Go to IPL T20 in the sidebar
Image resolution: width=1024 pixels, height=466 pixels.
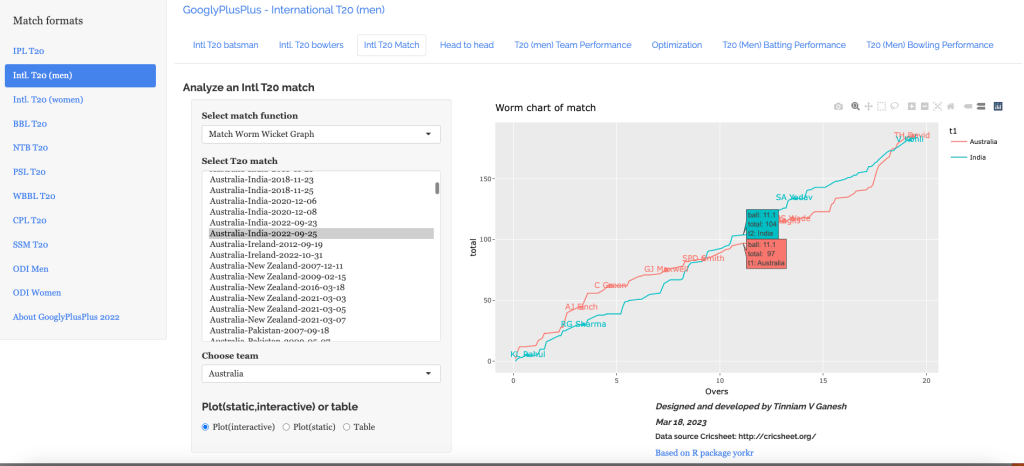(28, 51)
